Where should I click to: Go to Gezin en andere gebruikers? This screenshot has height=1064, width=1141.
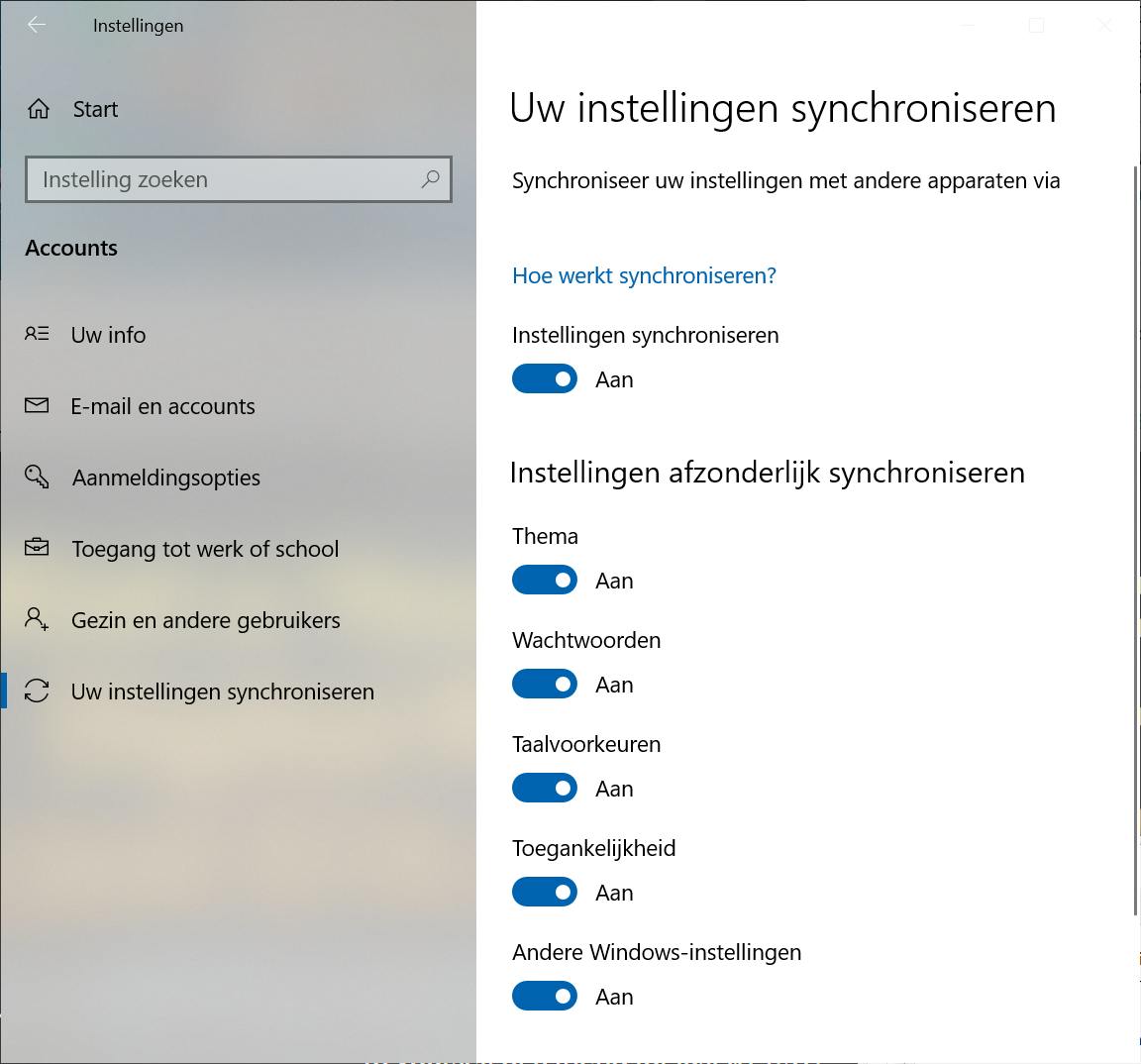coord(206,620)
